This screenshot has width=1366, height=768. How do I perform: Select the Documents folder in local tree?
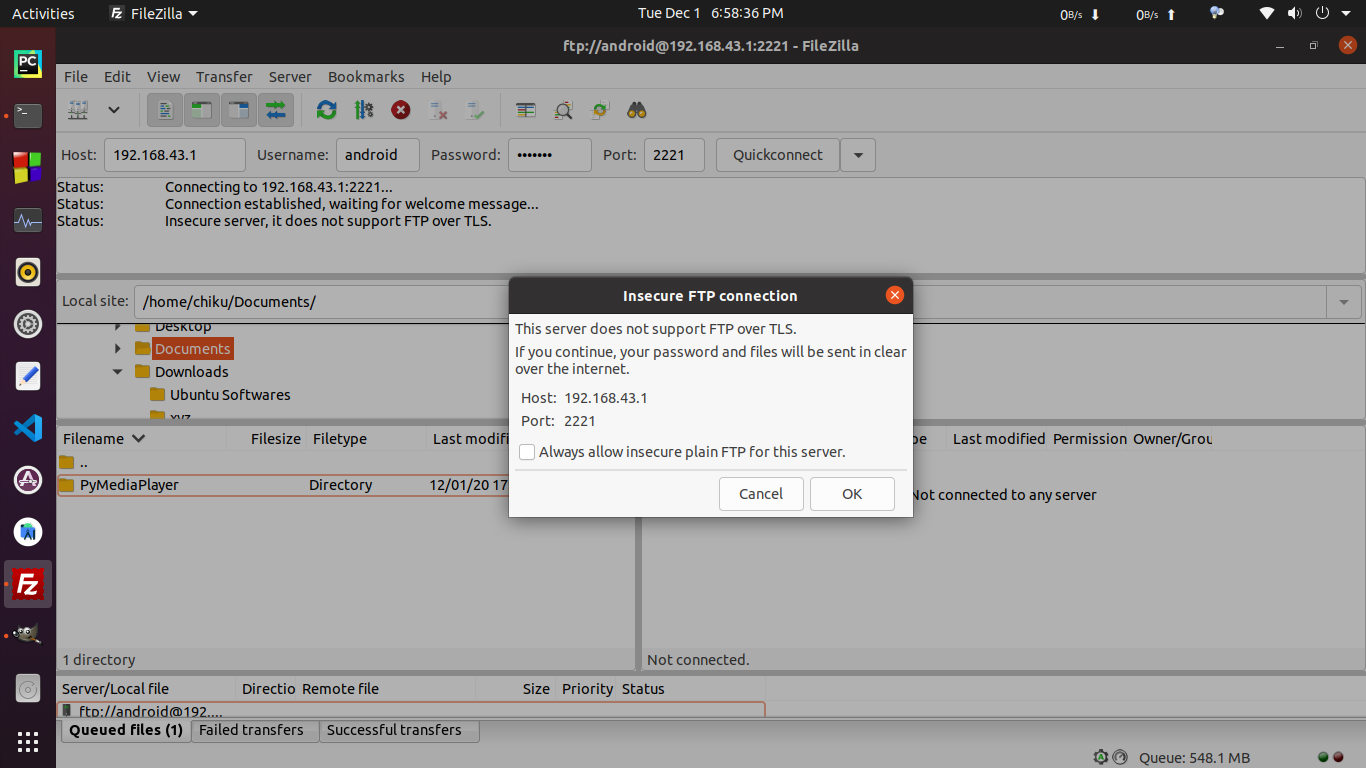pos(192,349)
